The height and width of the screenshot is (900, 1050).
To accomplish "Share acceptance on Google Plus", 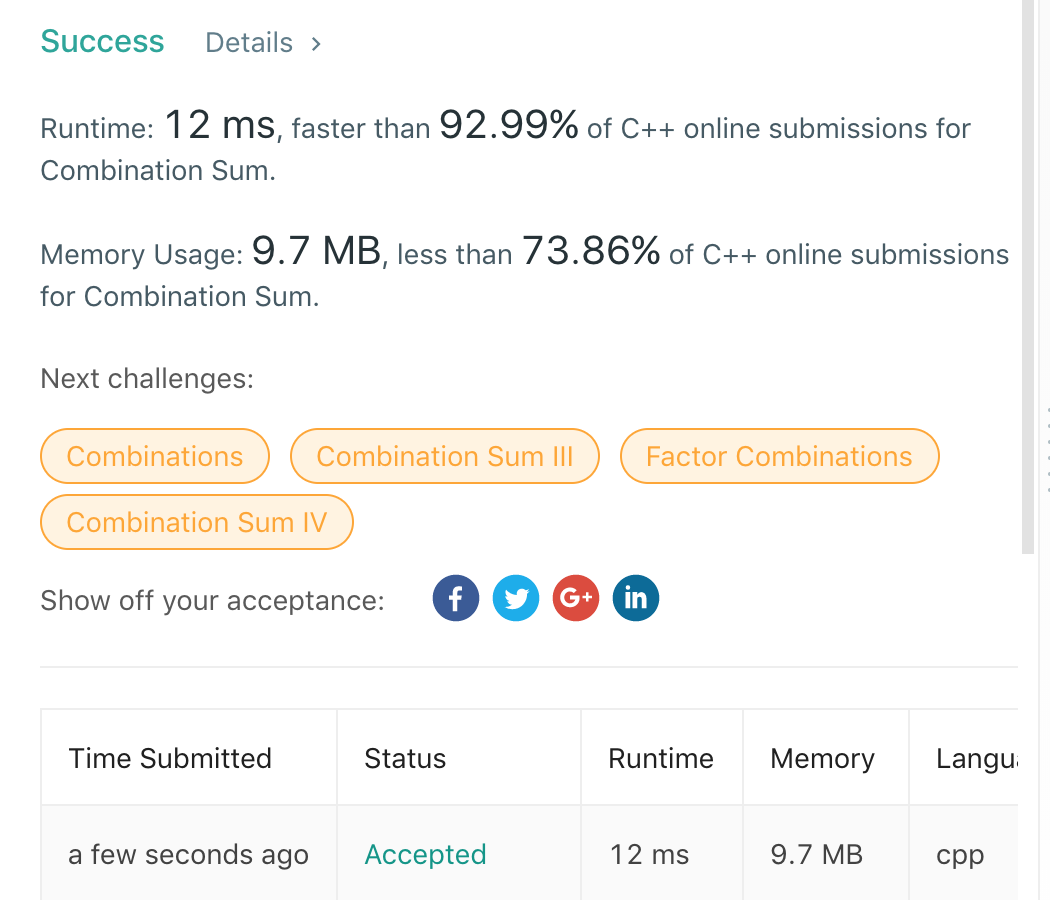I will pyautogui.click(x=575, y=599).
